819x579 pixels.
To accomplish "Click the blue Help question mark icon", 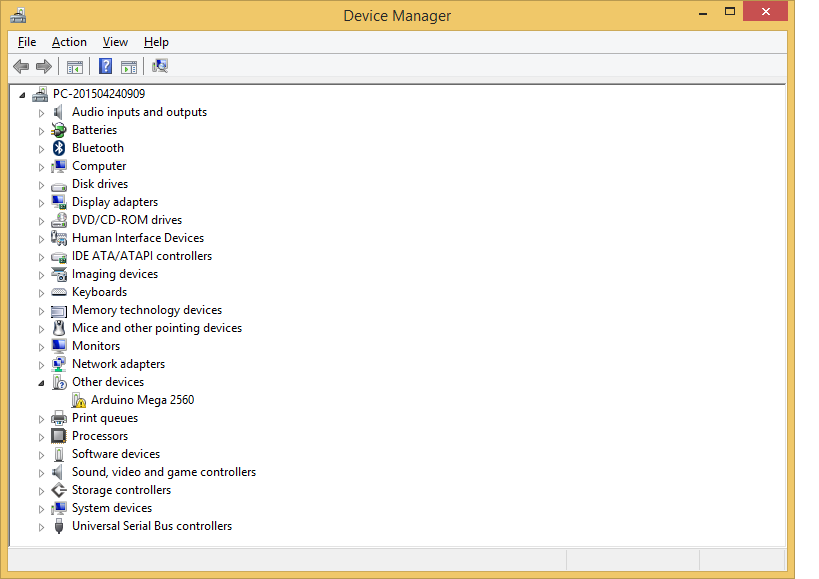I will point(105,67).
